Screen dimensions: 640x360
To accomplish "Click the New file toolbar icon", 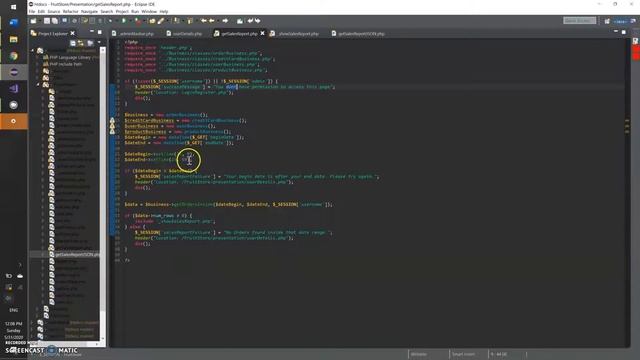I will point(33,21).
